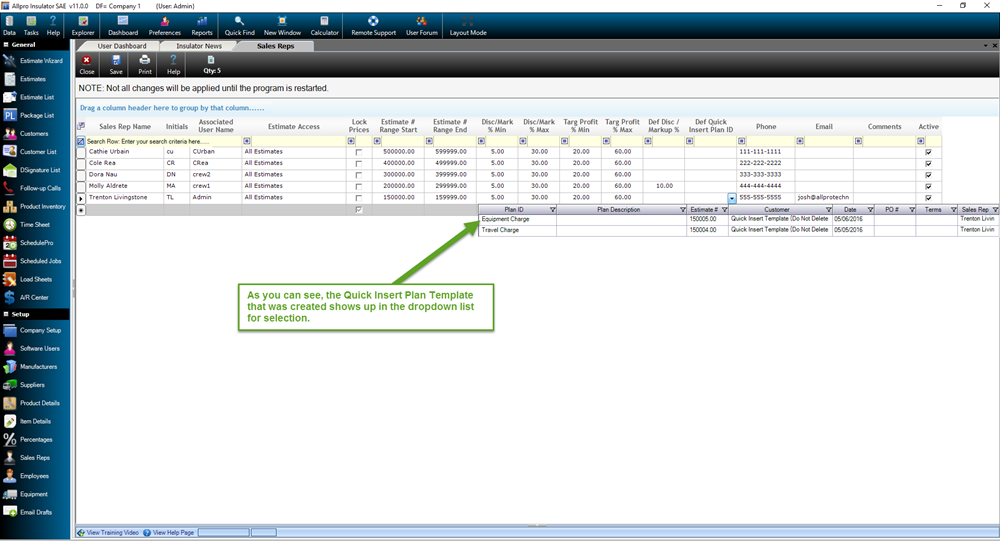
Task: Close the Sales Reps form with the Close icon
Action: tap(87, 64)
